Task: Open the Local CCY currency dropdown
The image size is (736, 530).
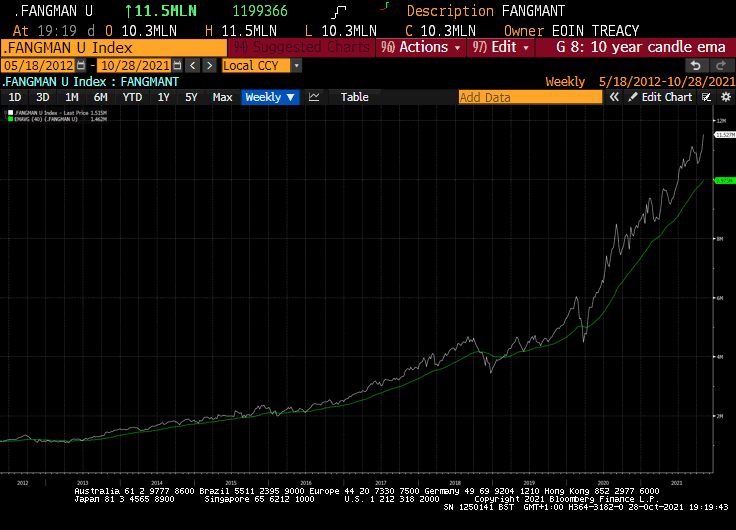Action: tap(256, 65)
